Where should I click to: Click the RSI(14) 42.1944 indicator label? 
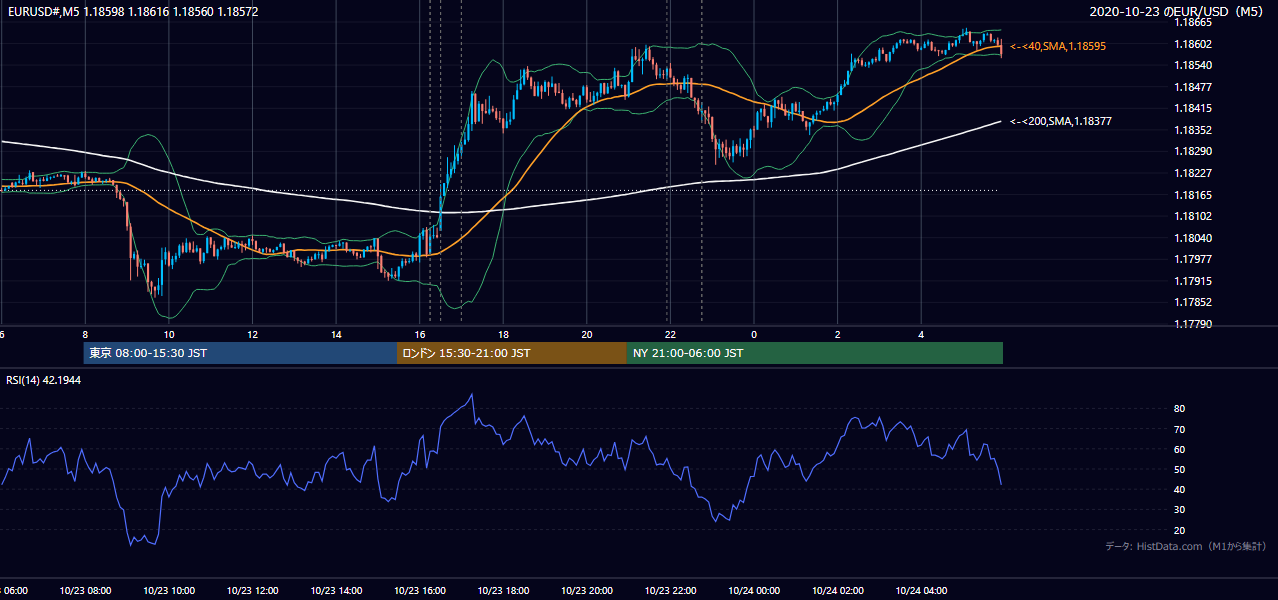pos(44,380)
